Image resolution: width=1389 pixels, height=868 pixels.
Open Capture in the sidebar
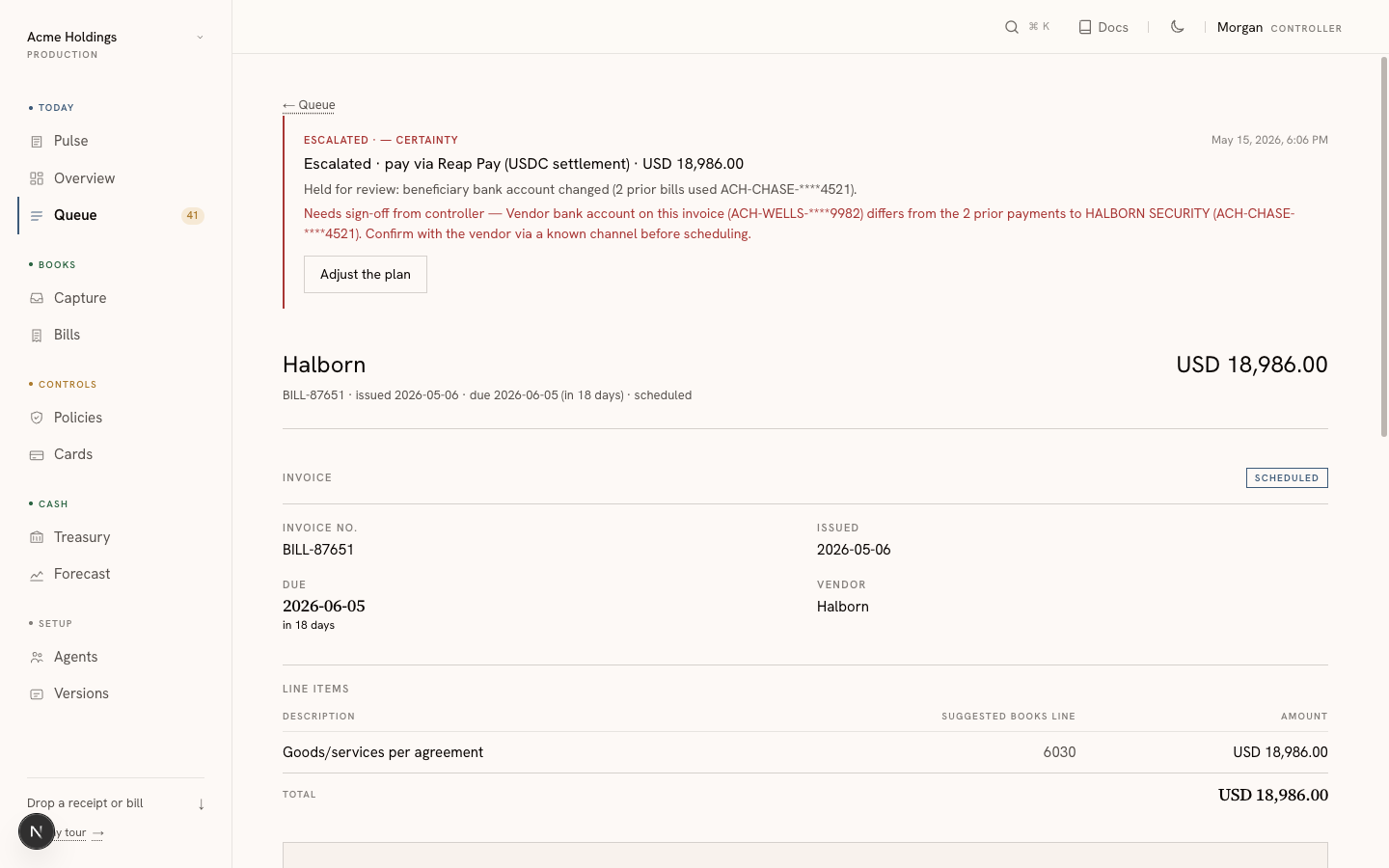pos(116,299)
